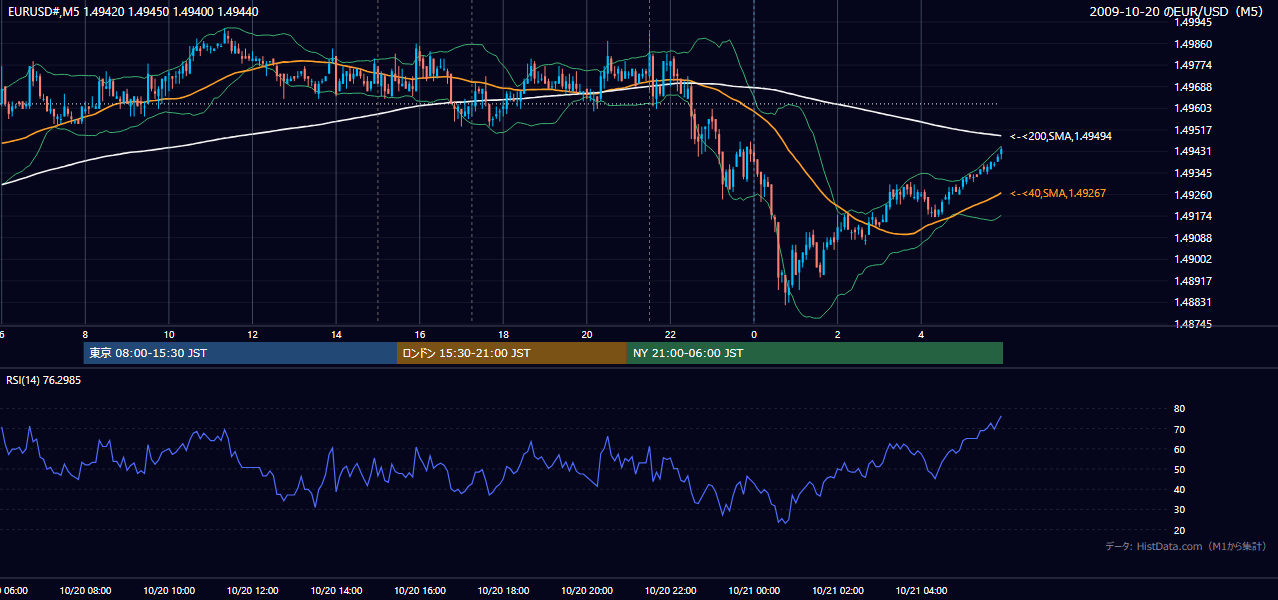Click price axis label 1.49688
This screenshot has height=600, width=1278.
(x=1194, y=88)
